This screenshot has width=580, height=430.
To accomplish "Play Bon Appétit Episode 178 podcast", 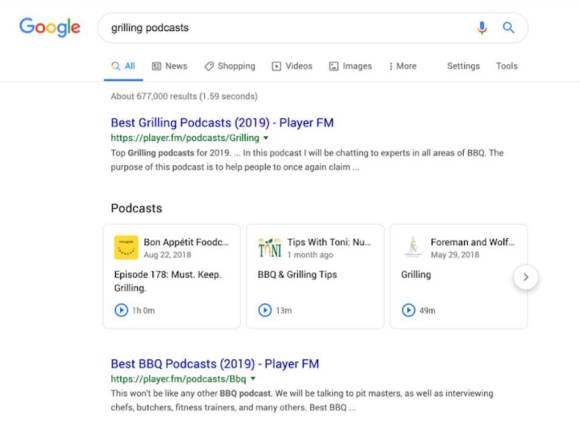I will point(121,310).
